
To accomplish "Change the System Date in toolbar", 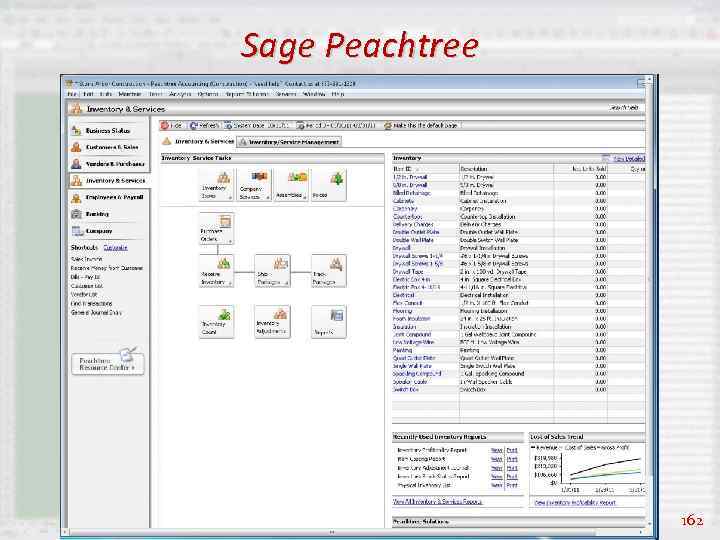I will [x=257, y=125].
